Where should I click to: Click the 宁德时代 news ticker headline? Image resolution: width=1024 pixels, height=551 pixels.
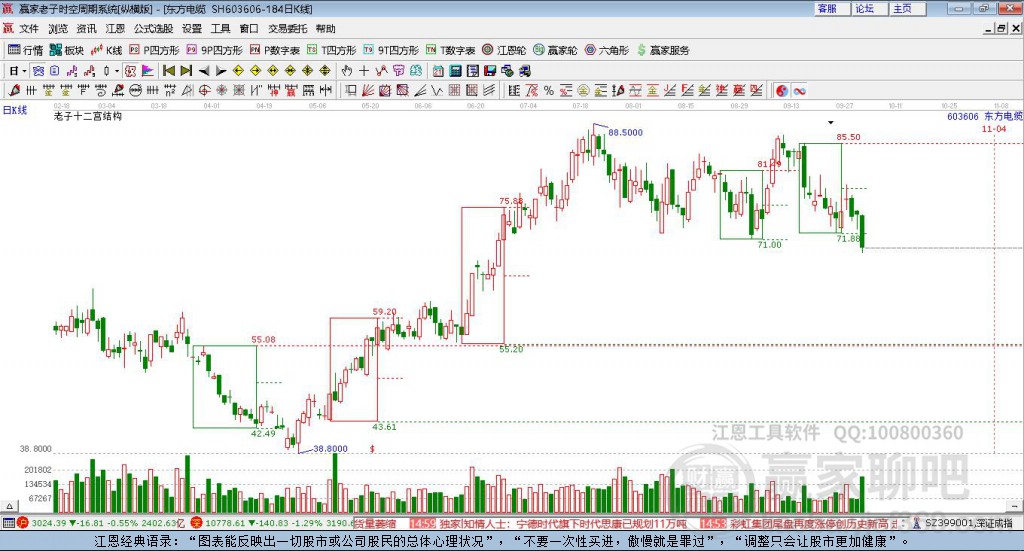[x=561, y=524]
